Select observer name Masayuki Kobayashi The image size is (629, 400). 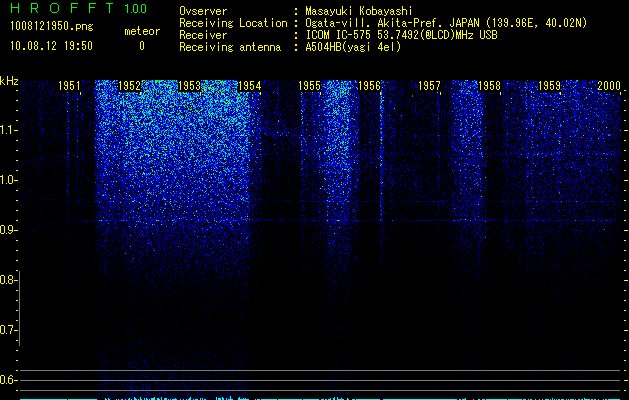359,11
